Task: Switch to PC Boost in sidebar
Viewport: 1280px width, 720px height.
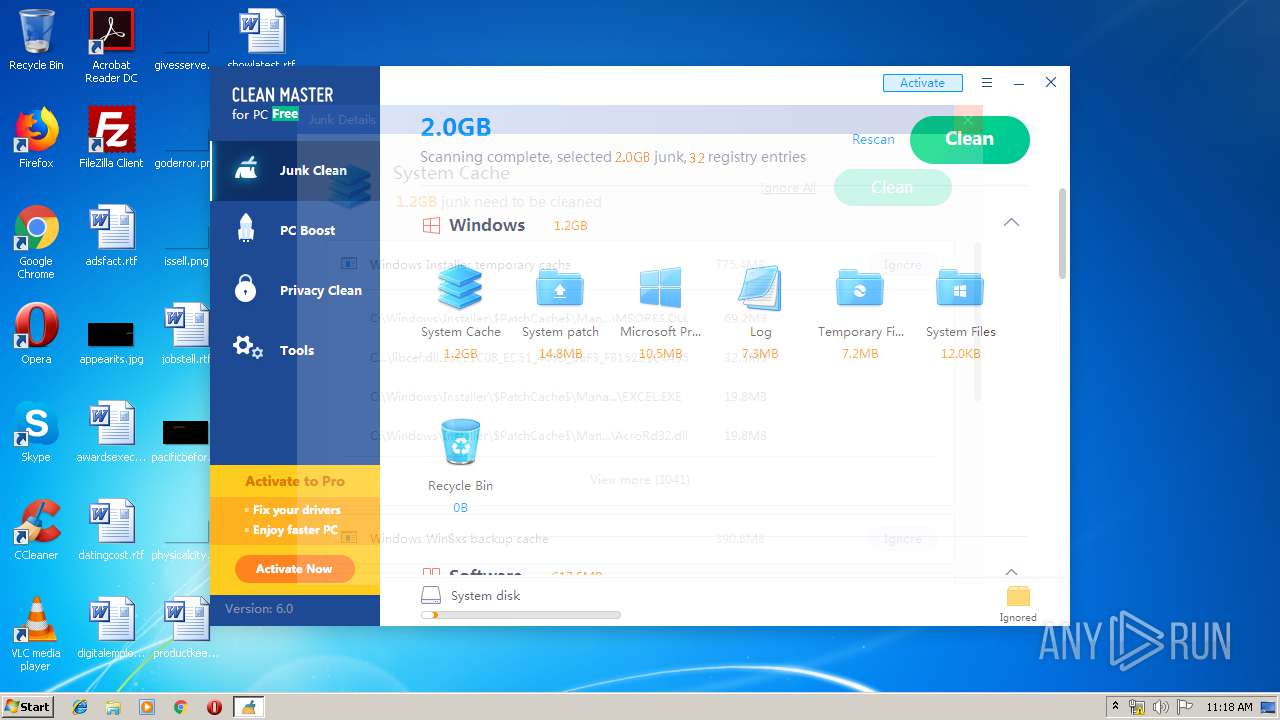Action: pos(295,230)
